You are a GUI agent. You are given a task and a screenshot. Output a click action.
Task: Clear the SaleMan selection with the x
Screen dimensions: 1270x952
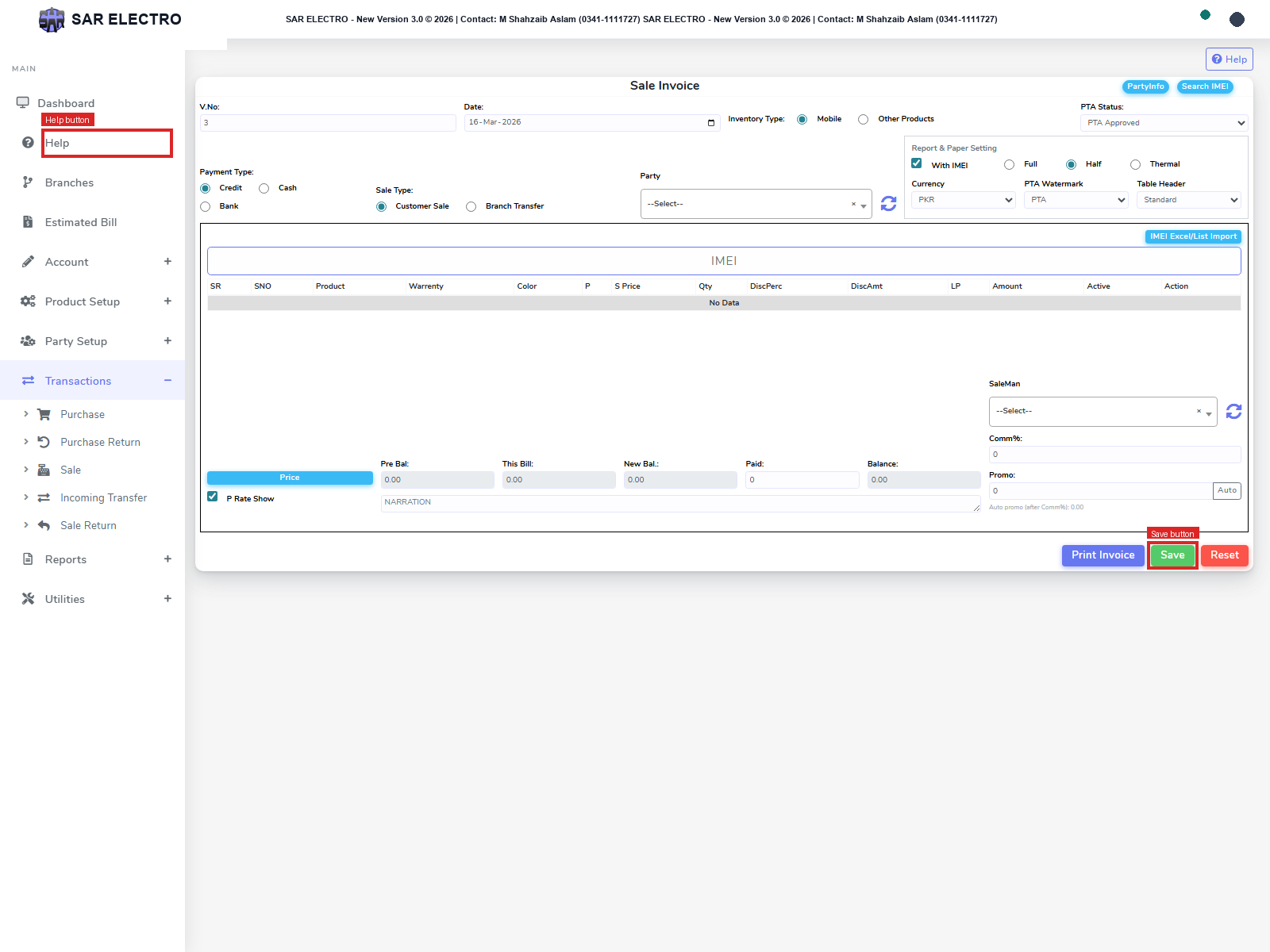click(x=1199, y=411)
